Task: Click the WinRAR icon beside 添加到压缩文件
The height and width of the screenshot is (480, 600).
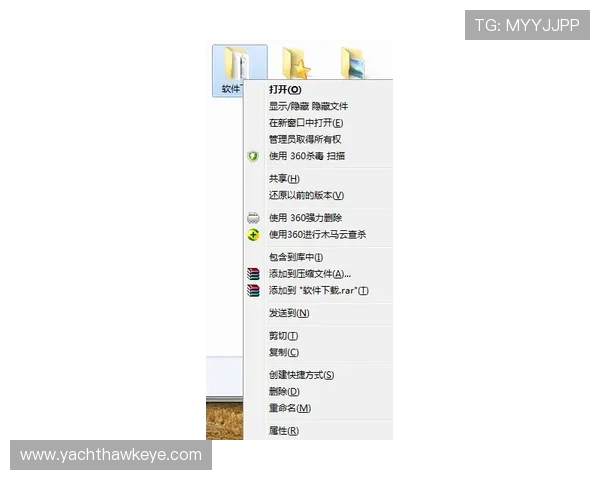Action: 253,274
